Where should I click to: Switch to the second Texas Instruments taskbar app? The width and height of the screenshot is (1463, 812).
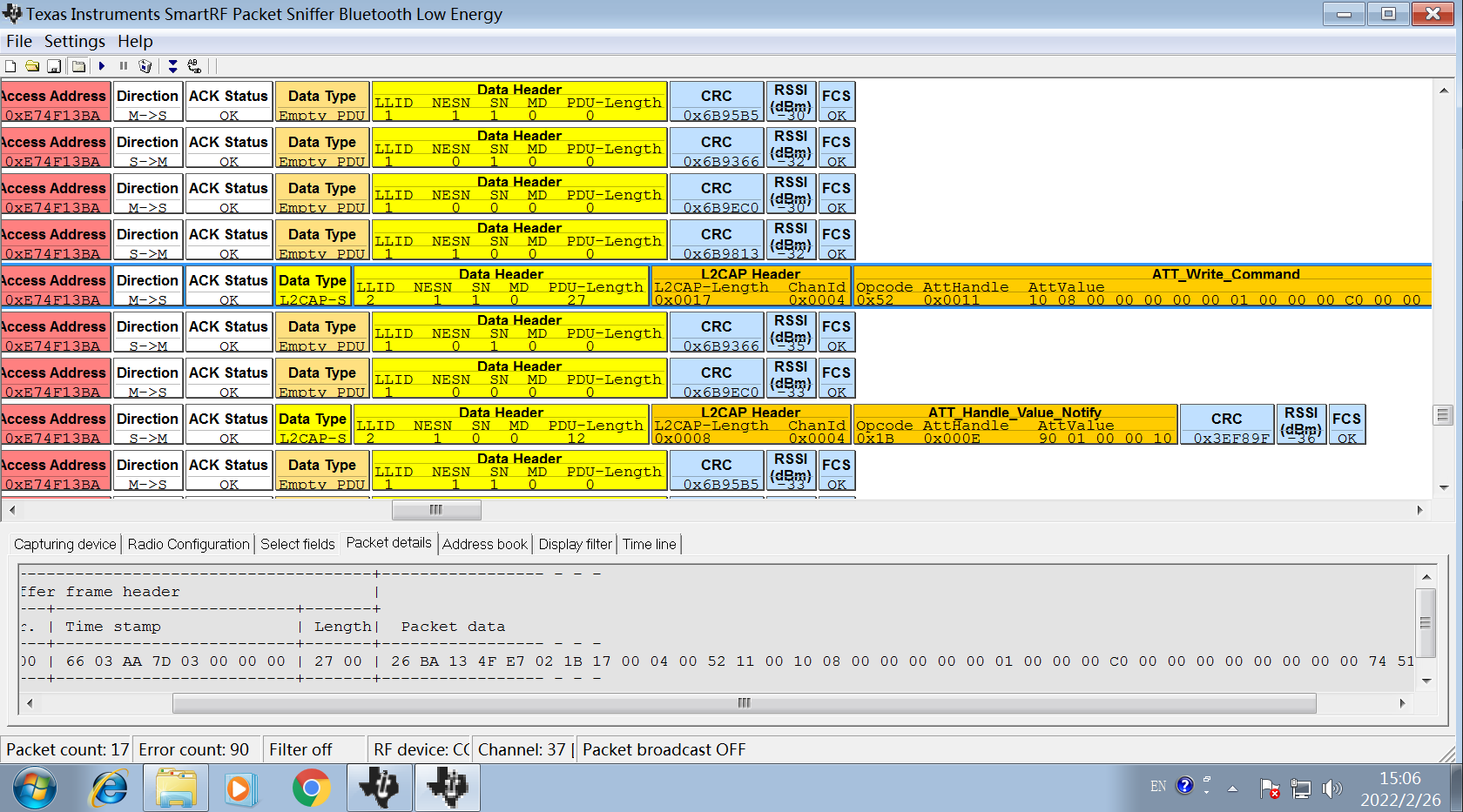coord(448,789)
